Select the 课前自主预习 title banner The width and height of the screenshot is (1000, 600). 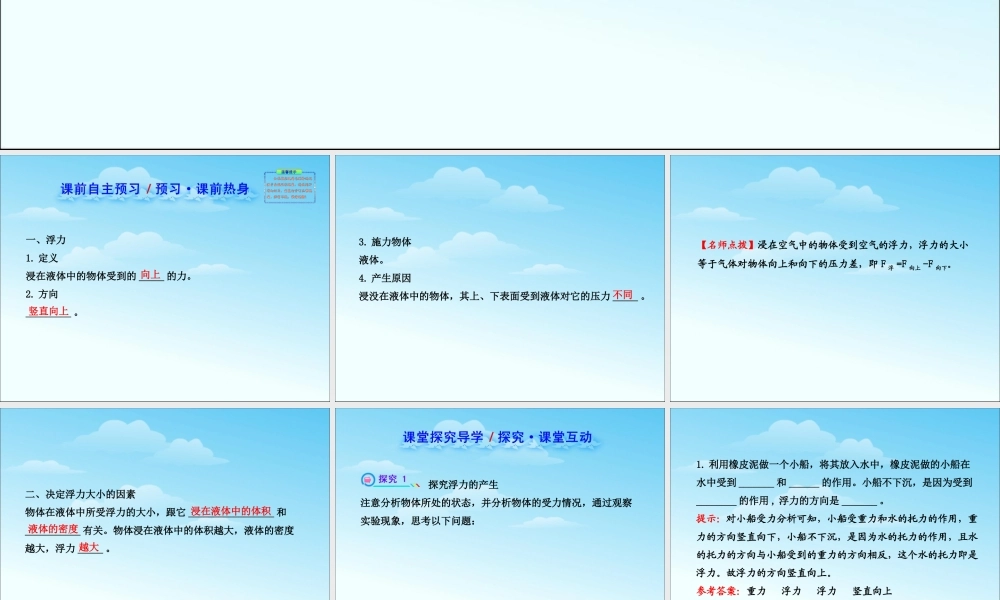(x=155, y=188)
